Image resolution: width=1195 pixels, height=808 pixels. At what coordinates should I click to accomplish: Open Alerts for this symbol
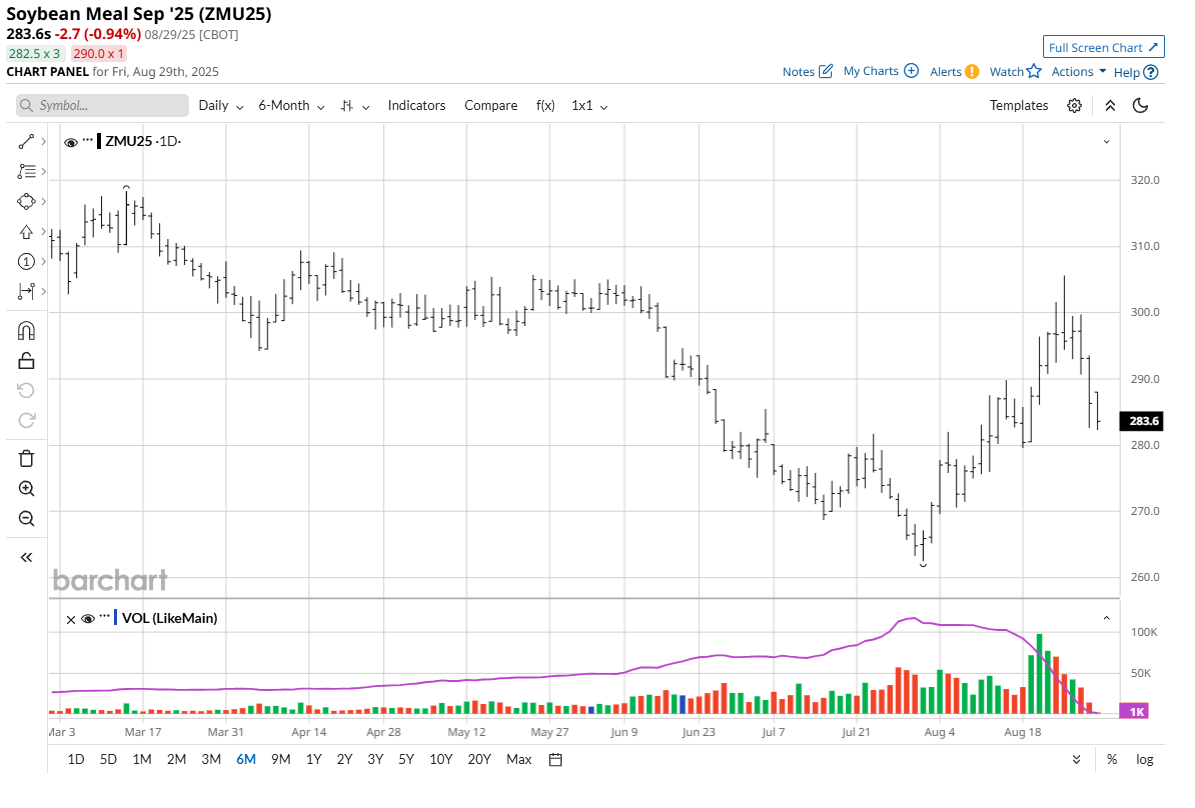(x=954, y=72)
